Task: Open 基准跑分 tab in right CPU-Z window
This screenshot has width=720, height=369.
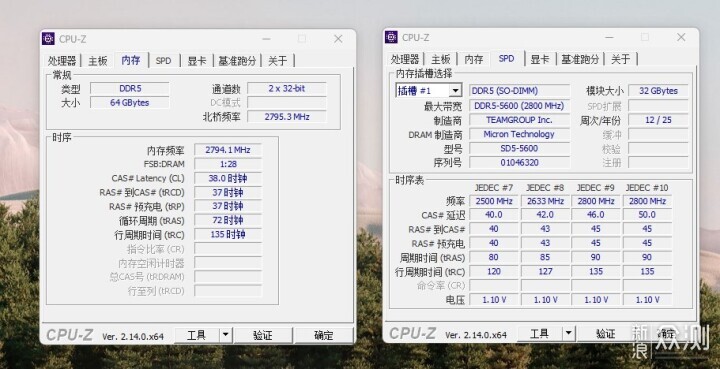Action: coord(580,59)
